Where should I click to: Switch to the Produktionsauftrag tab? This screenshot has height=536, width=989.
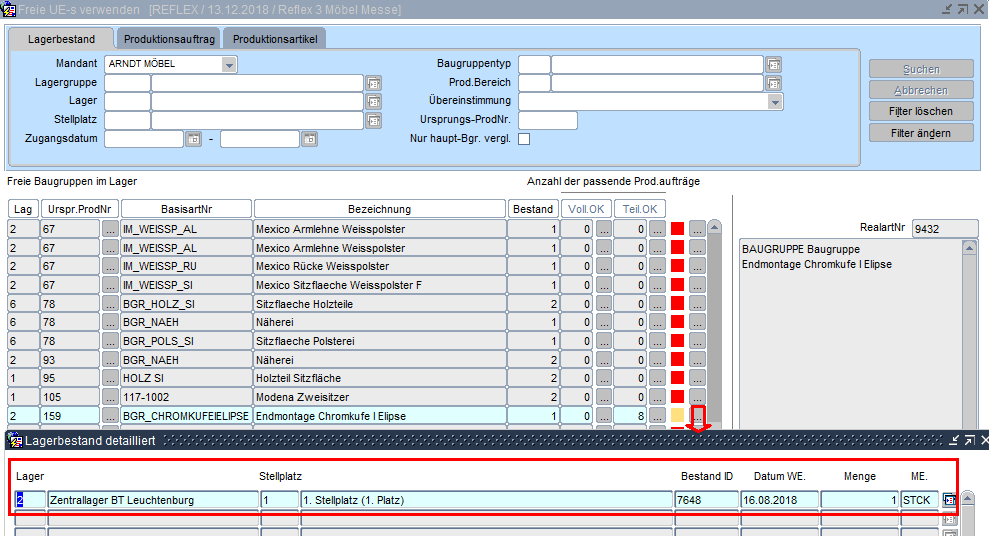[169, 39]
